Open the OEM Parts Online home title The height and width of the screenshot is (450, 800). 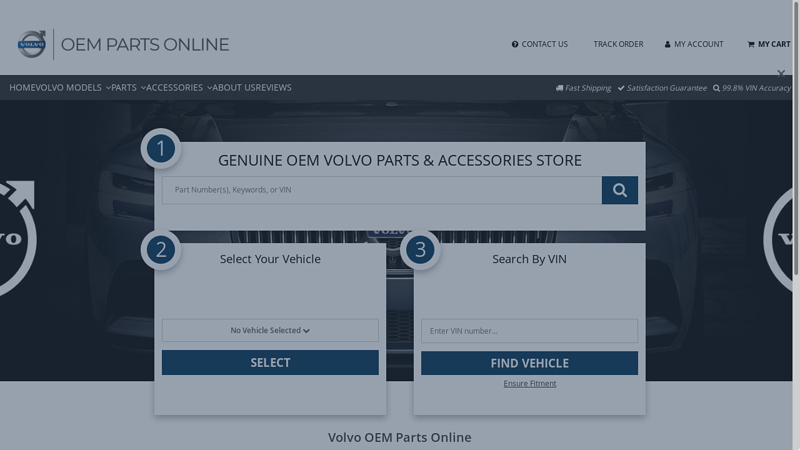145,44
